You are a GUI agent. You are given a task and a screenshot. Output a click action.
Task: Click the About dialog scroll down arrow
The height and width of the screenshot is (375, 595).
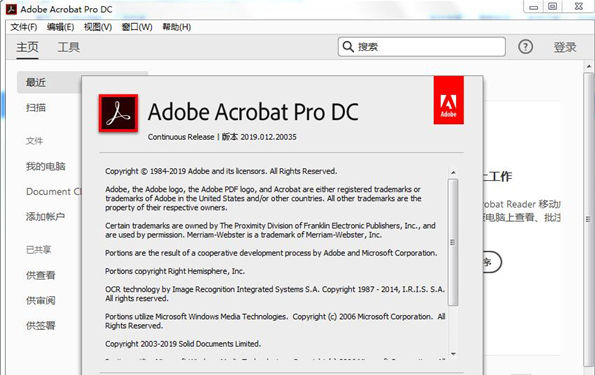point(453,354)
